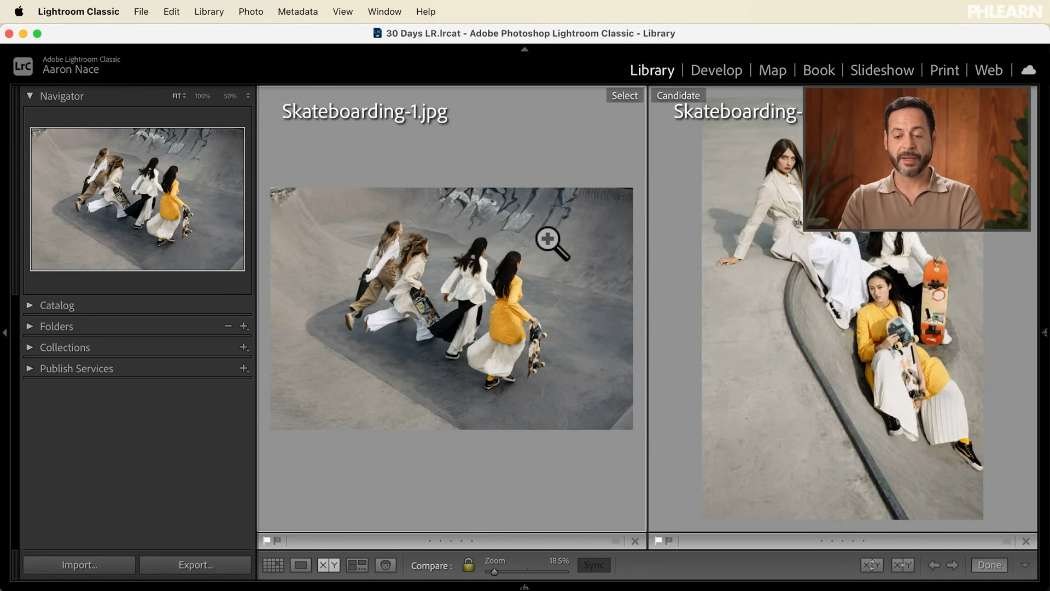
Task: Click the Skateboarding-1.jpg Select image
Action: (451, 309)
